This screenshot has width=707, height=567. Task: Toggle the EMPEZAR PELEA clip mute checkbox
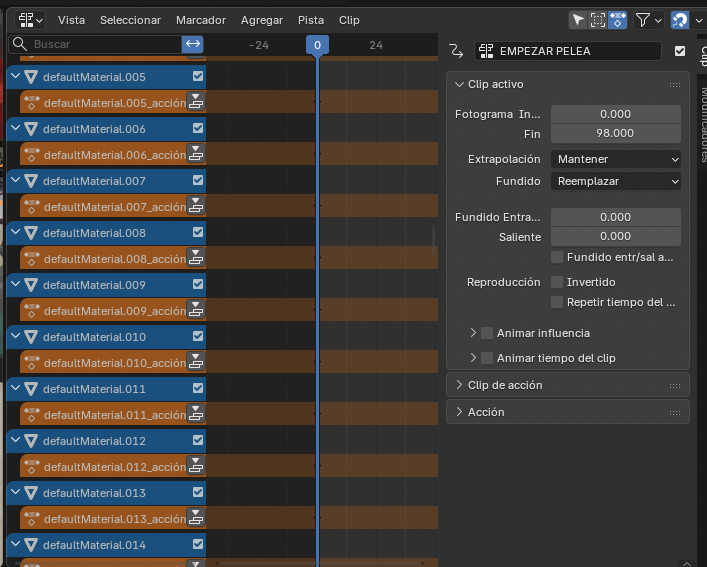click(x=680, y=51)
